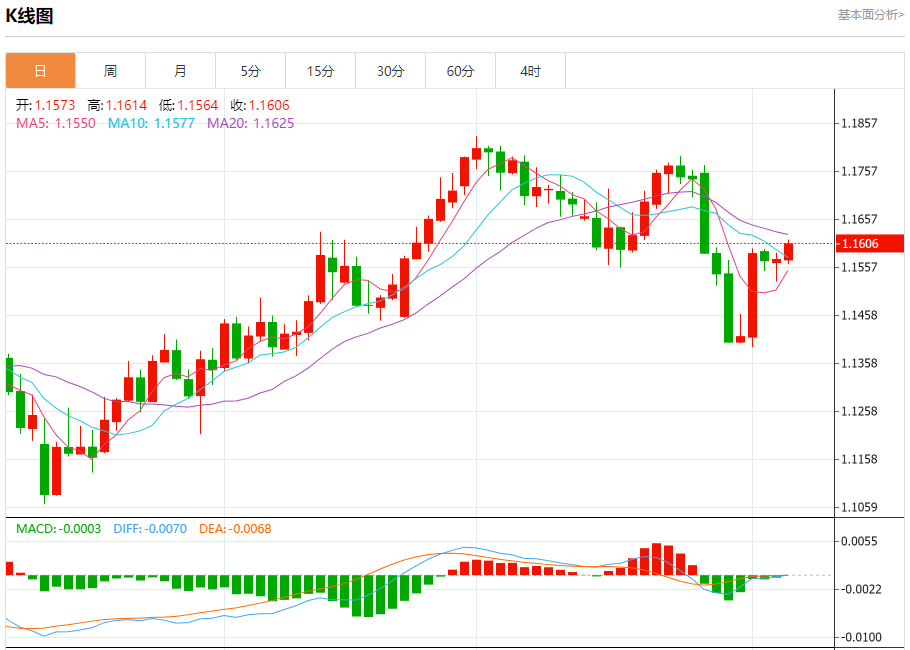
Task: Click the 0.0055 MACD axis label
Action: [860, 541]
